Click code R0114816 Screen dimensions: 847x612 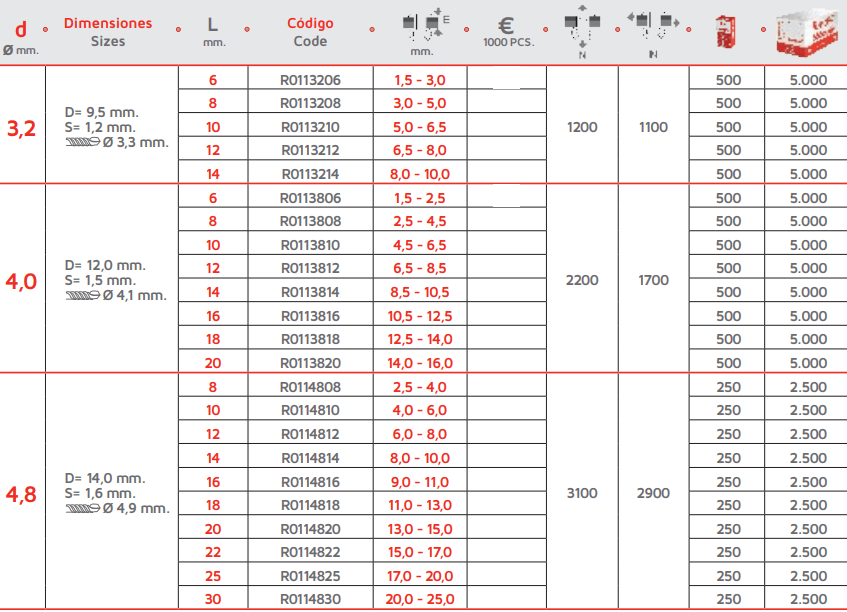point(310,481)
